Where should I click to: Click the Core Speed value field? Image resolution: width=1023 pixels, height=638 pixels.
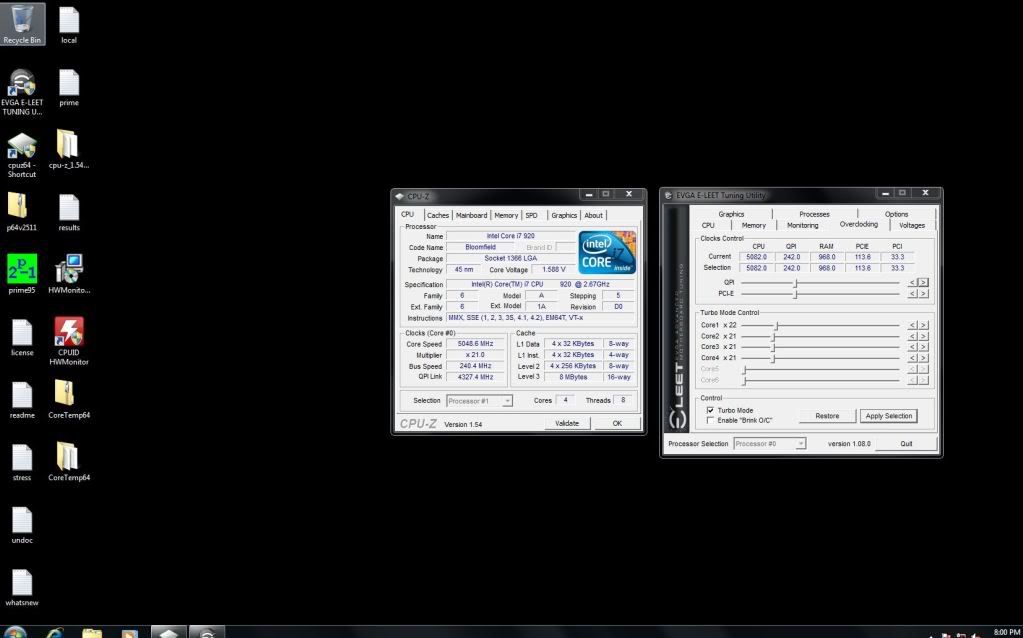pos(474,344)
